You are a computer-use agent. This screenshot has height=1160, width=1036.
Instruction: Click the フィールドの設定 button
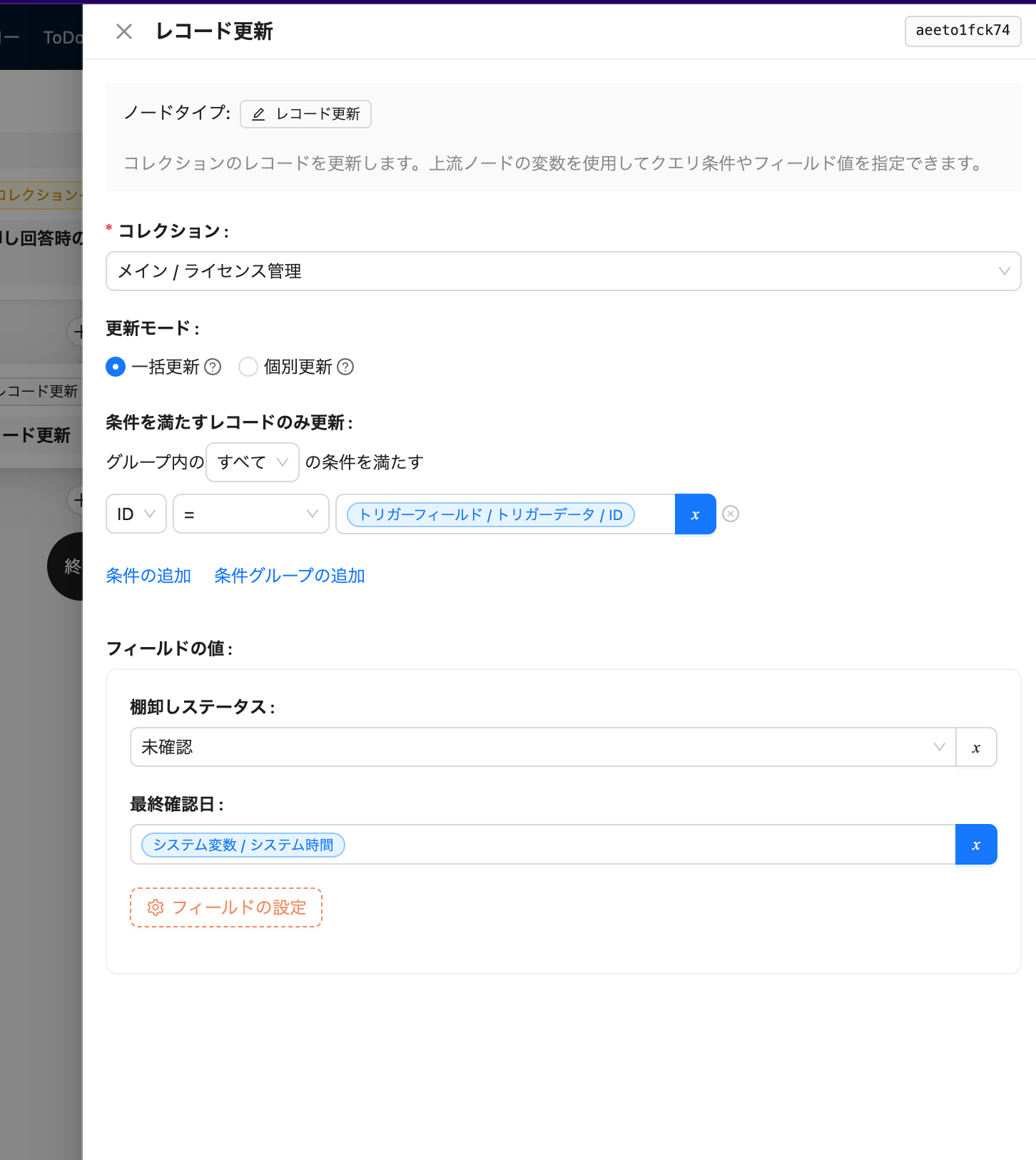(226, 907)
